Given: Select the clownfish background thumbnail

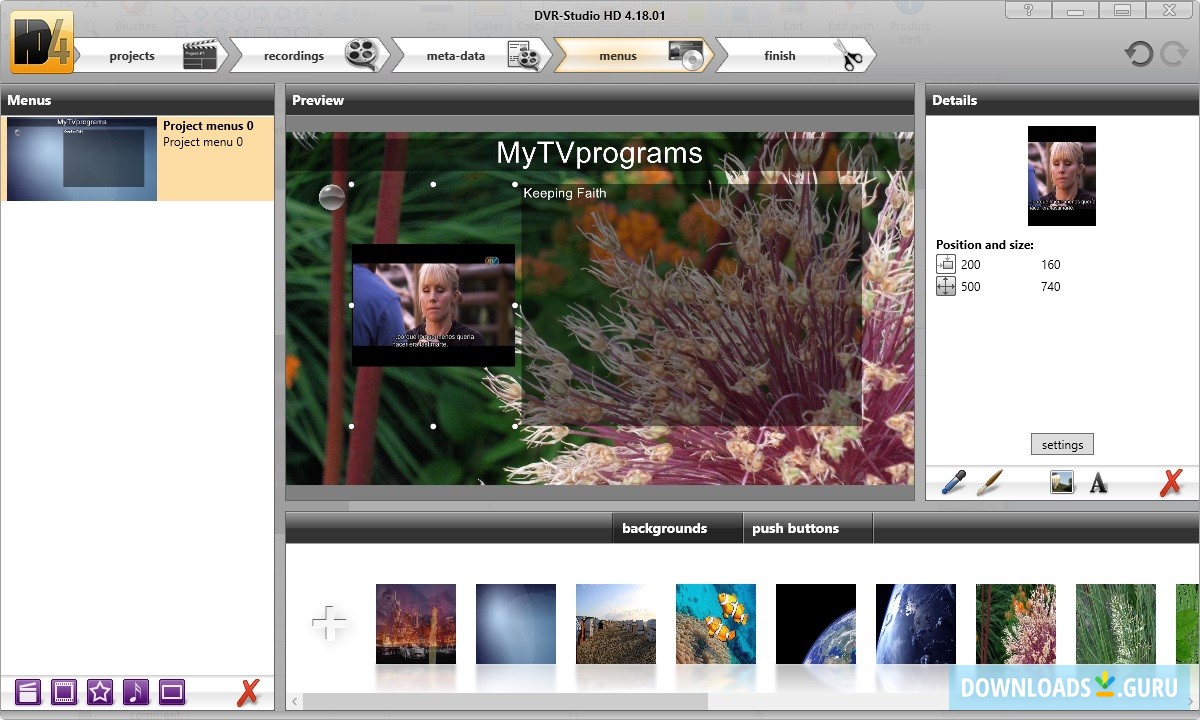Looking at the screenshot, I should tap(716, 622).
